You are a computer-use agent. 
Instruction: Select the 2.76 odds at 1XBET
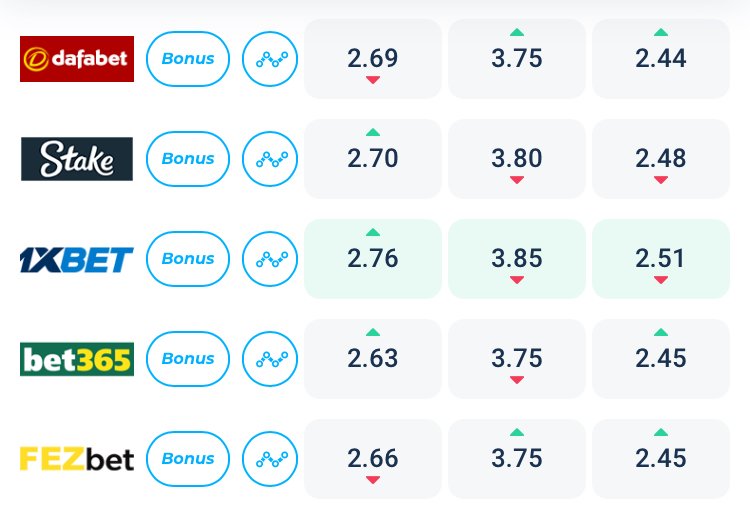pos(373,259)
